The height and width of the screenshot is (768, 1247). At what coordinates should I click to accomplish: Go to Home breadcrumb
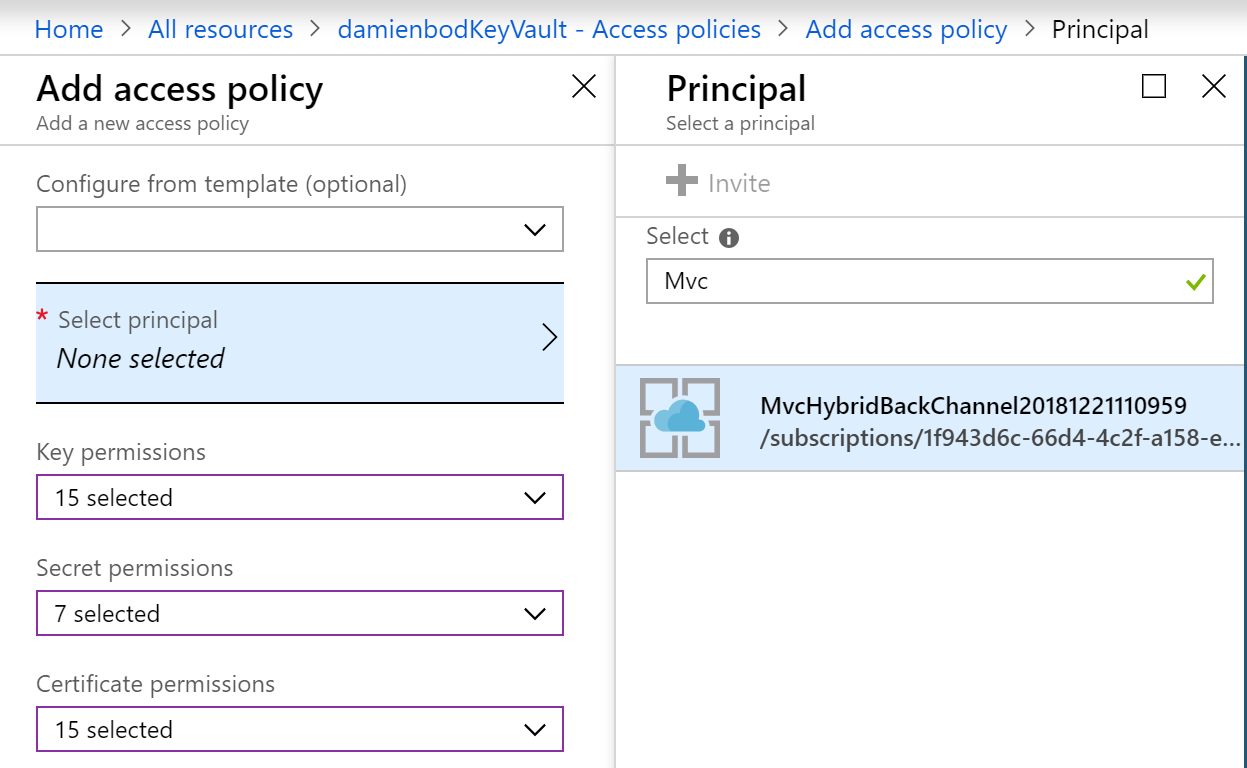[x=69, y=30]
